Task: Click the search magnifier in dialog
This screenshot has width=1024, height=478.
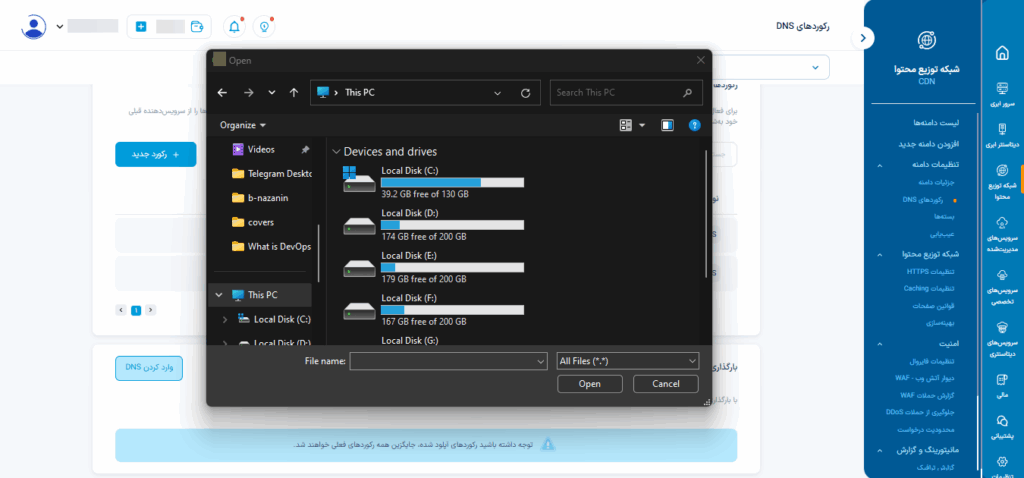Action: [x=687, y=93]
